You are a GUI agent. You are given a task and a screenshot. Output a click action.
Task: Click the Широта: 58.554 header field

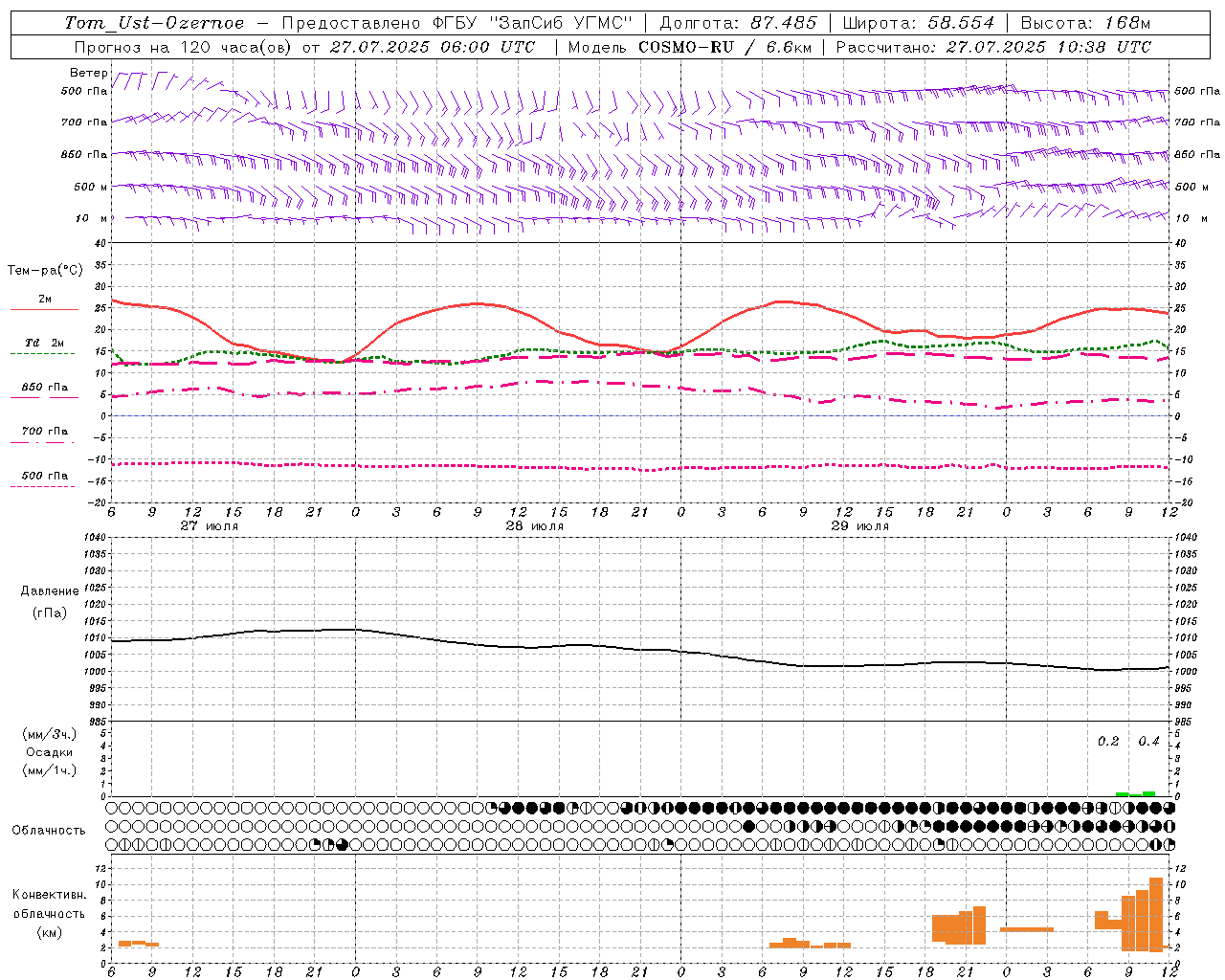(x=919, y=23)
